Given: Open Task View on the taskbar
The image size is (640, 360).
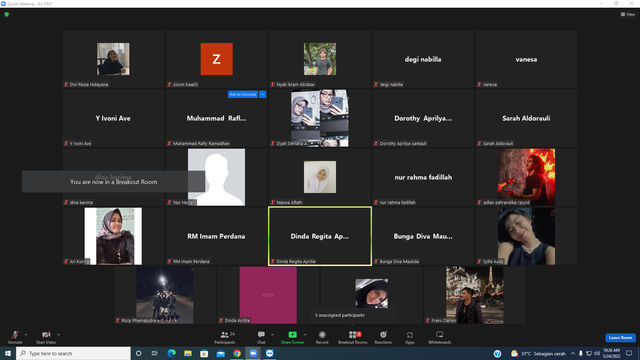Looking at the screenshot, I should [154, 353].
